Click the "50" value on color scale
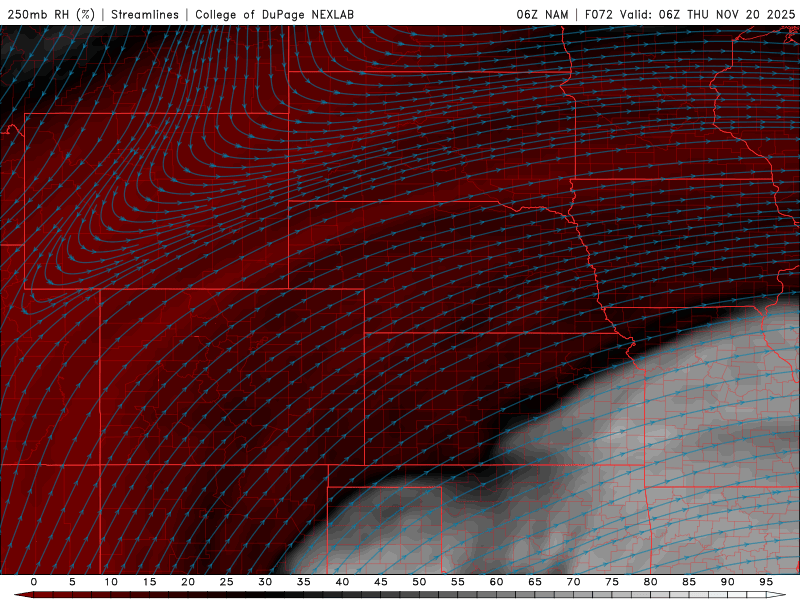This screenshot has width=800, height=600. pos(419,582)
